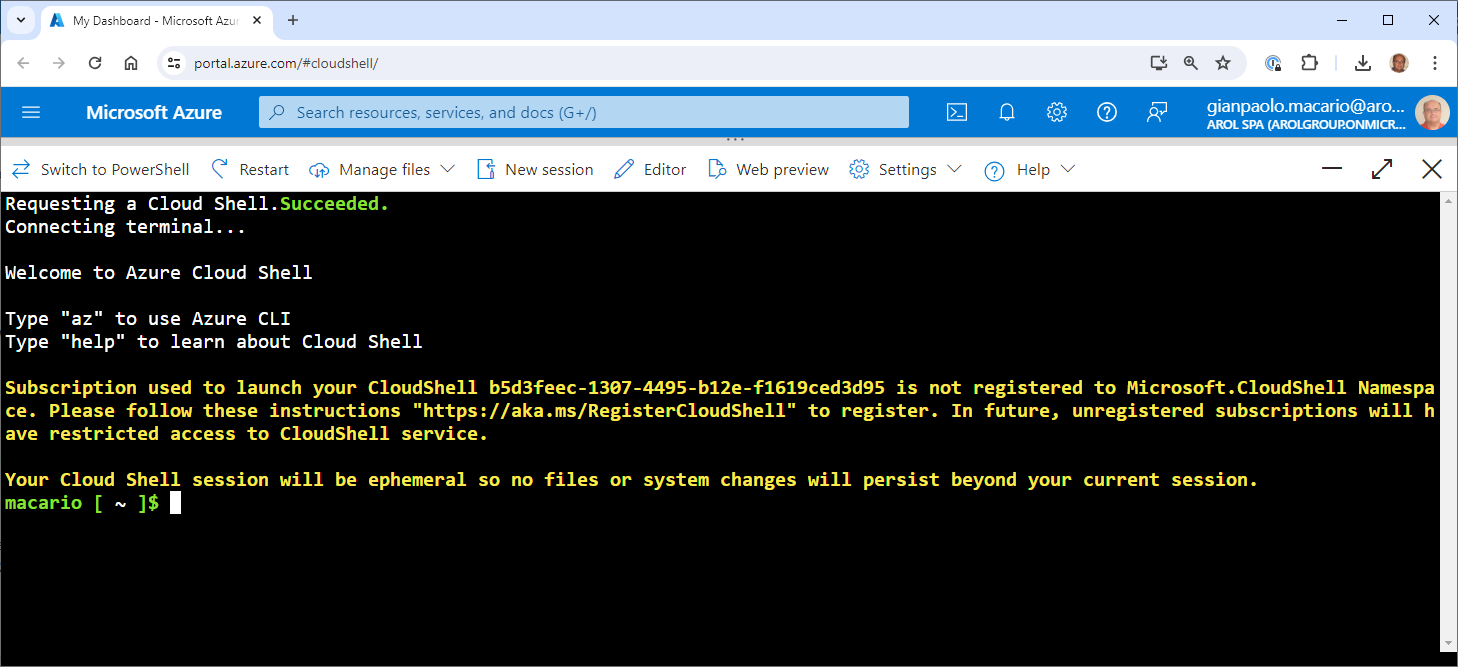The width and height of the screenshot is (1458, 667).
Task: Open the tab search dropdown arrow
Action: point(20,20)
